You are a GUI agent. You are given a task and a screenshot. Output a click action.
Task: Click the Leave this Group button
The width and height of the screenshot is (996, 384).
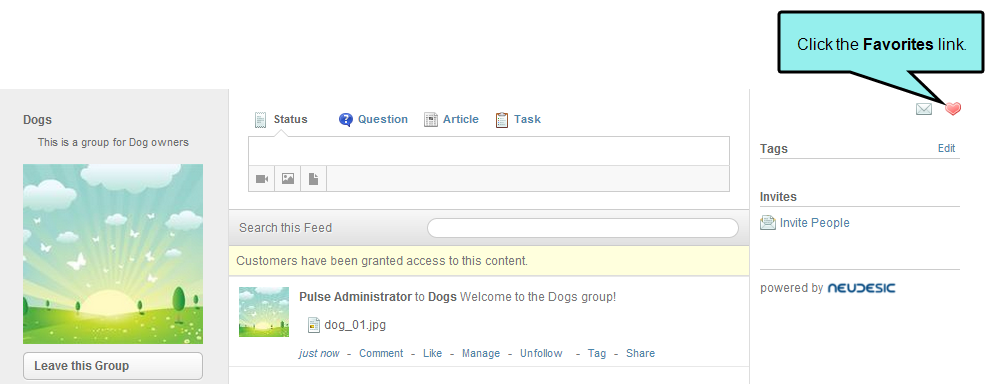pos(113,366)
